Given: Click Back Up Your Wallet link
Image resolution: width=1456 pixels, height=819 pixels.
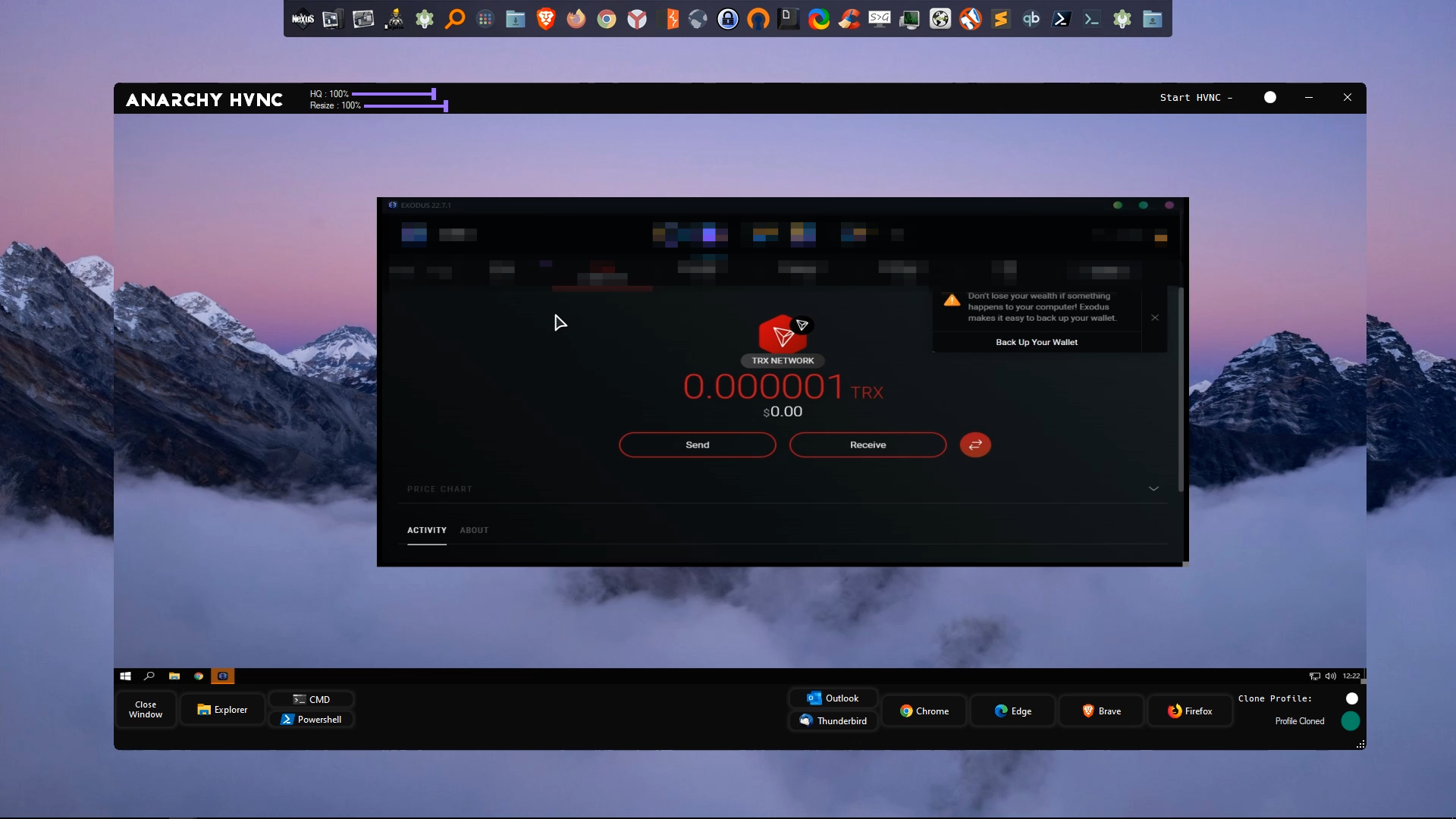Looking at the screenshot, I should tap(1036, 343).
